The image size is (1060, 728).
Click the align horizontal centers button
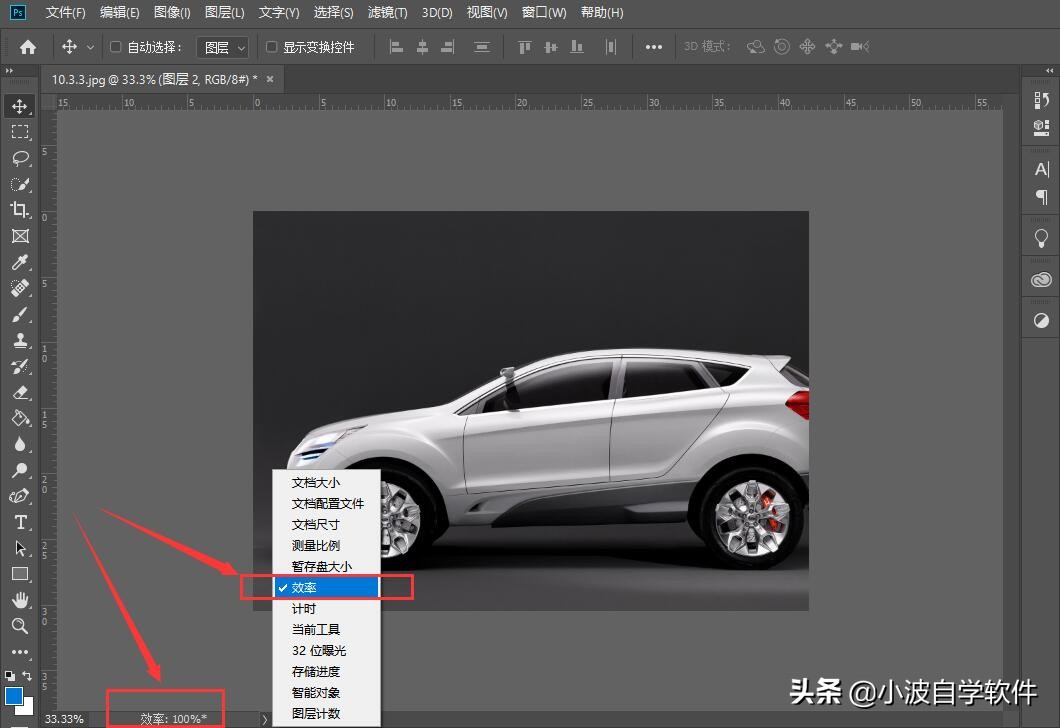422,47
